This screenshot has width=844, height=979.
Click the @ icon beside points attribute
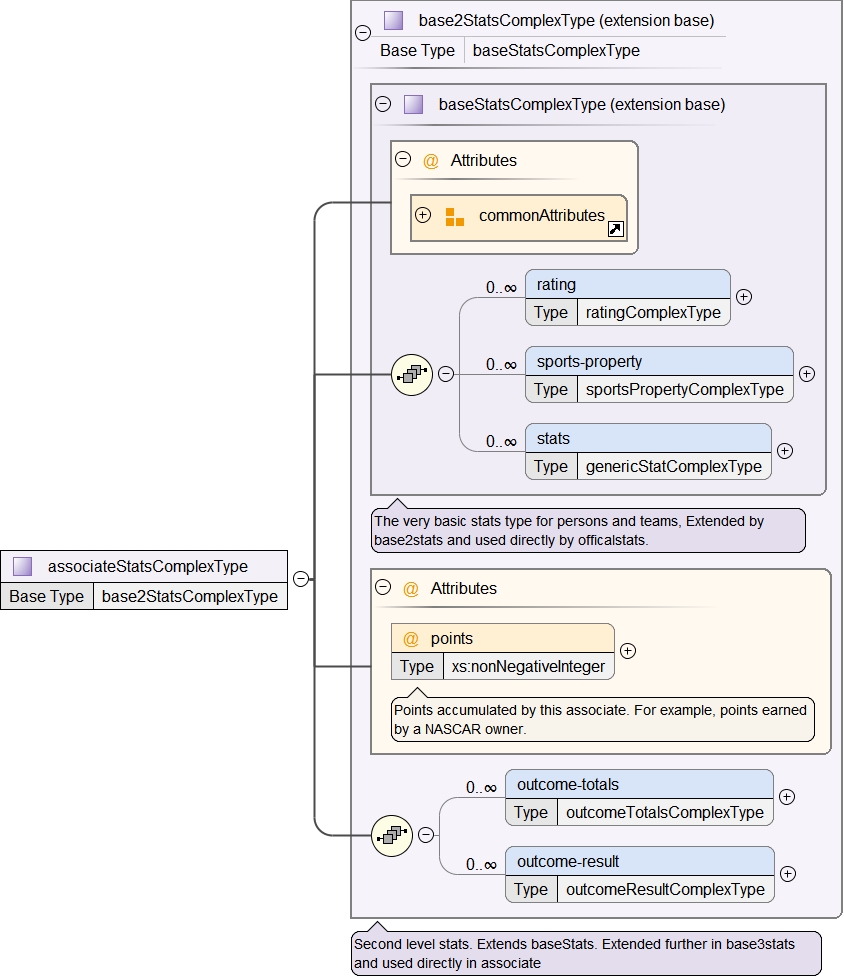pos(410,638)
